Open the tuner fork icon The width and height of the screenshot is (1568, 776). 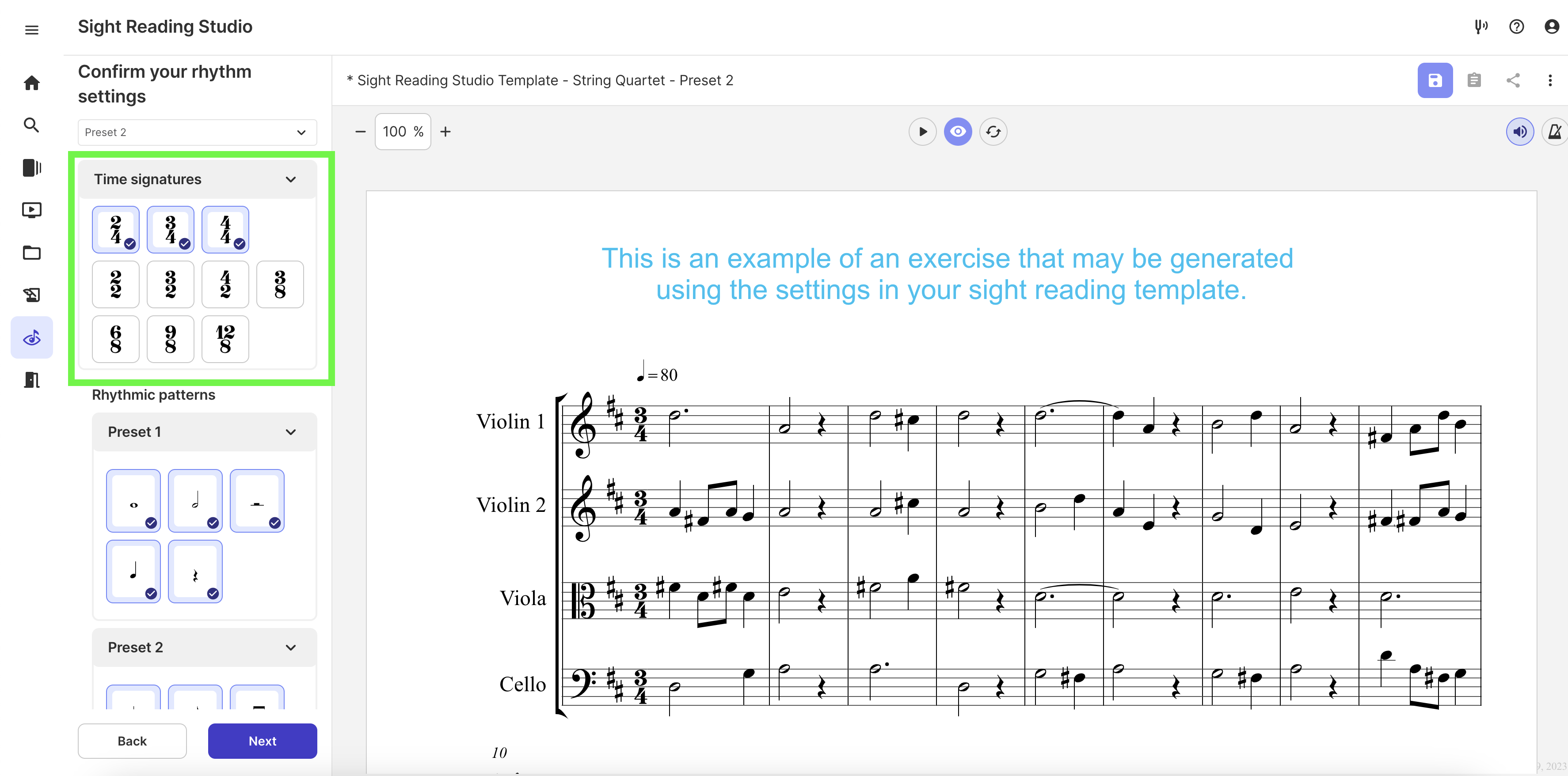1481,27
